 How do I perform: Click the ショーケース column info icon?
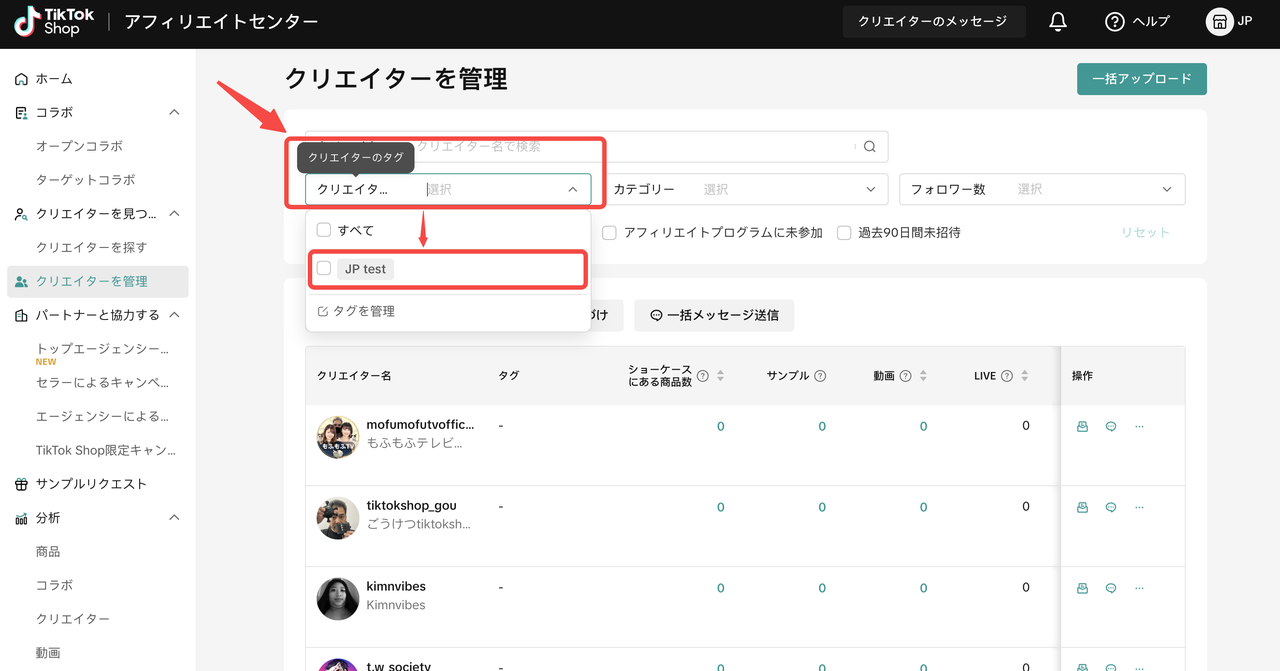pyautogui.click(x=703, y=376)
